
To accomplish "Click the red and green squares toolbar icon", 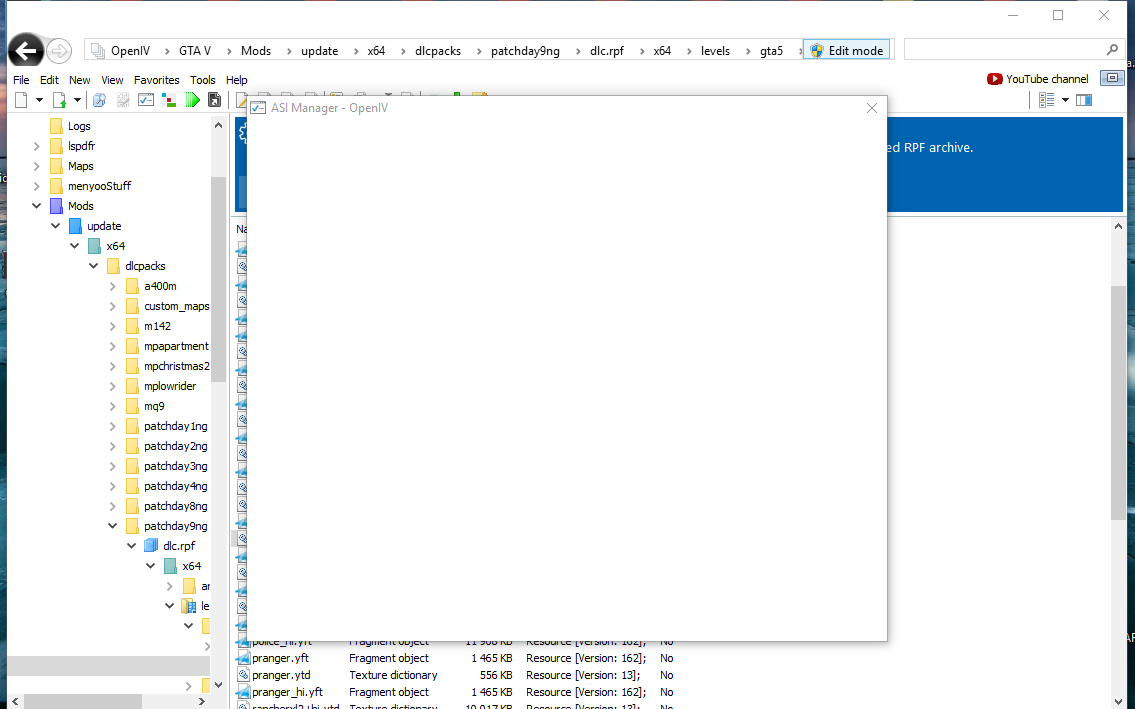I will 169,100.
